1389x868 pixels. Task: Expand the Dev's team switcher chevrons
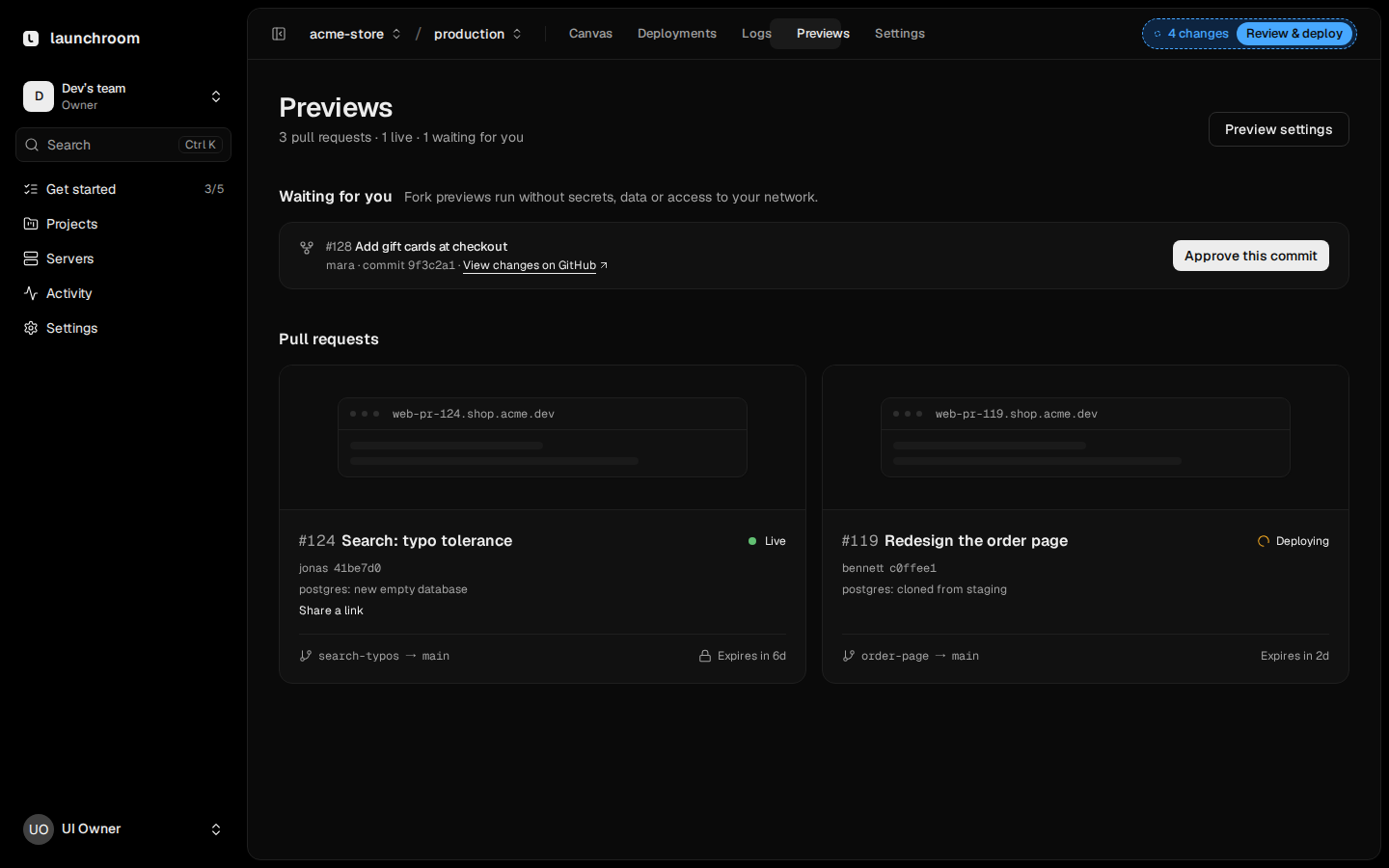[x=216, y=96]
